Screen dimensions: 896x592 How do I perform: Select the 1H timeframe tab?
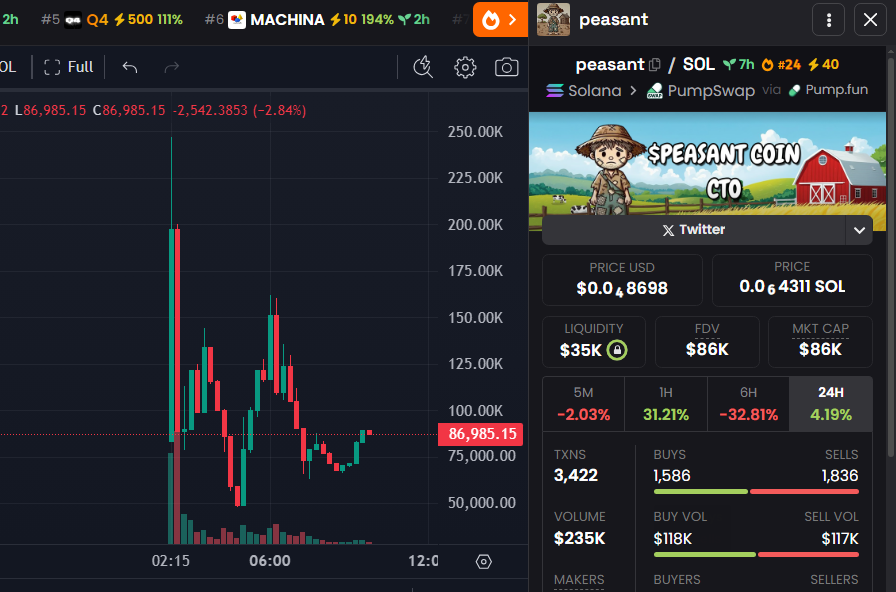tap(666, 404)
